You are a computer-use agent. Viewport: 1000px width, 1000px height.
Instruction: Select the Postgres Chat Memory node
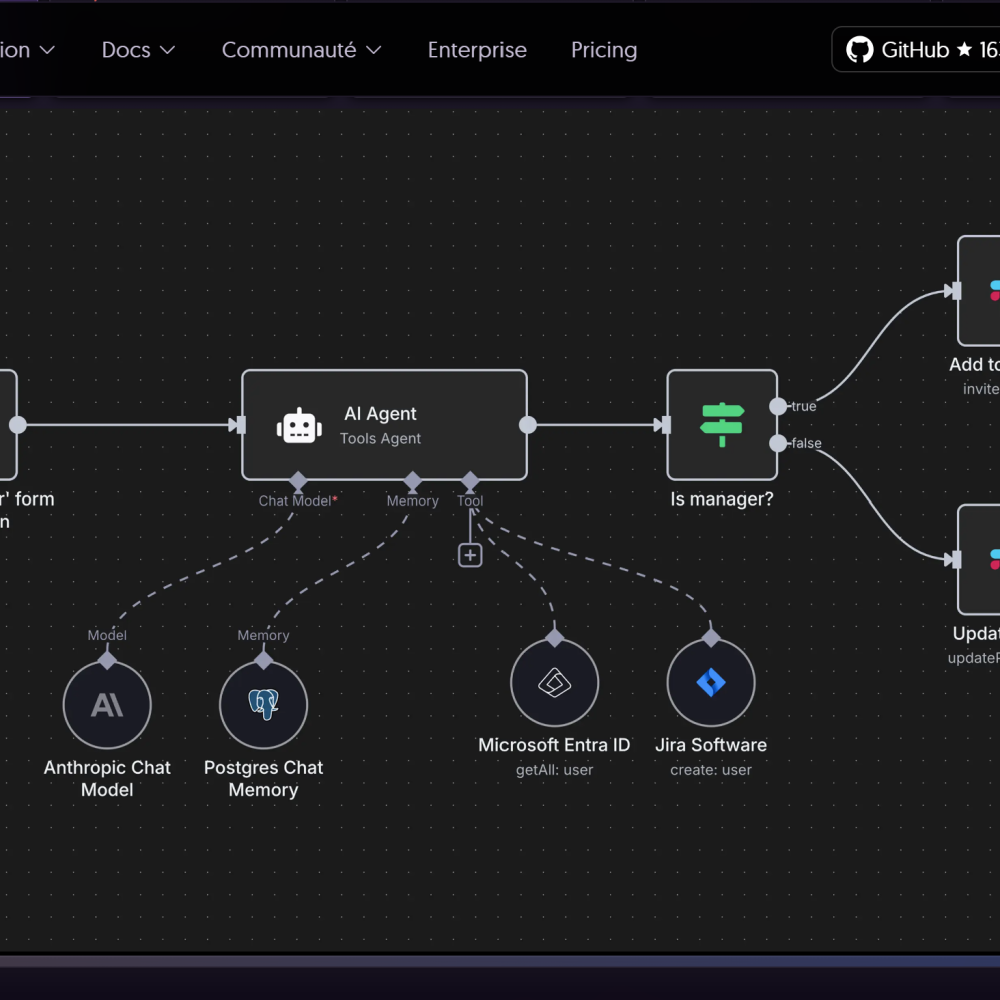pos(263,705)
